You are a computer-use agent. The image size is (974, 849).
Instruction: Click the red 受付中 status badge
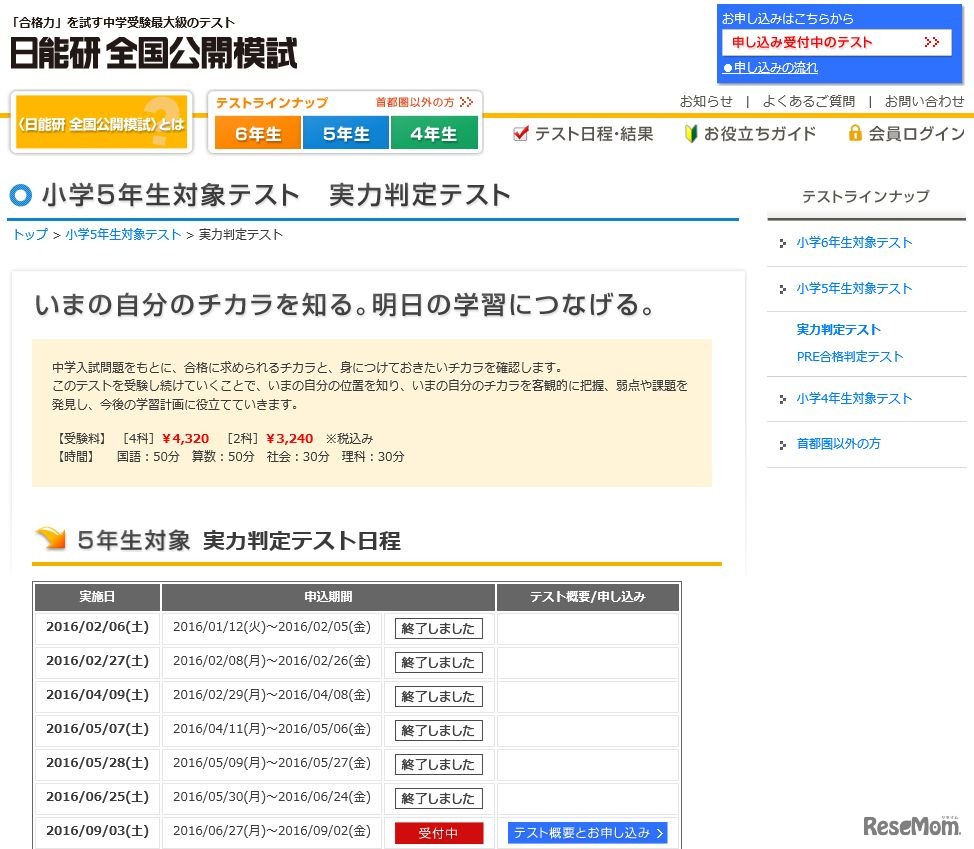(438, 833)
